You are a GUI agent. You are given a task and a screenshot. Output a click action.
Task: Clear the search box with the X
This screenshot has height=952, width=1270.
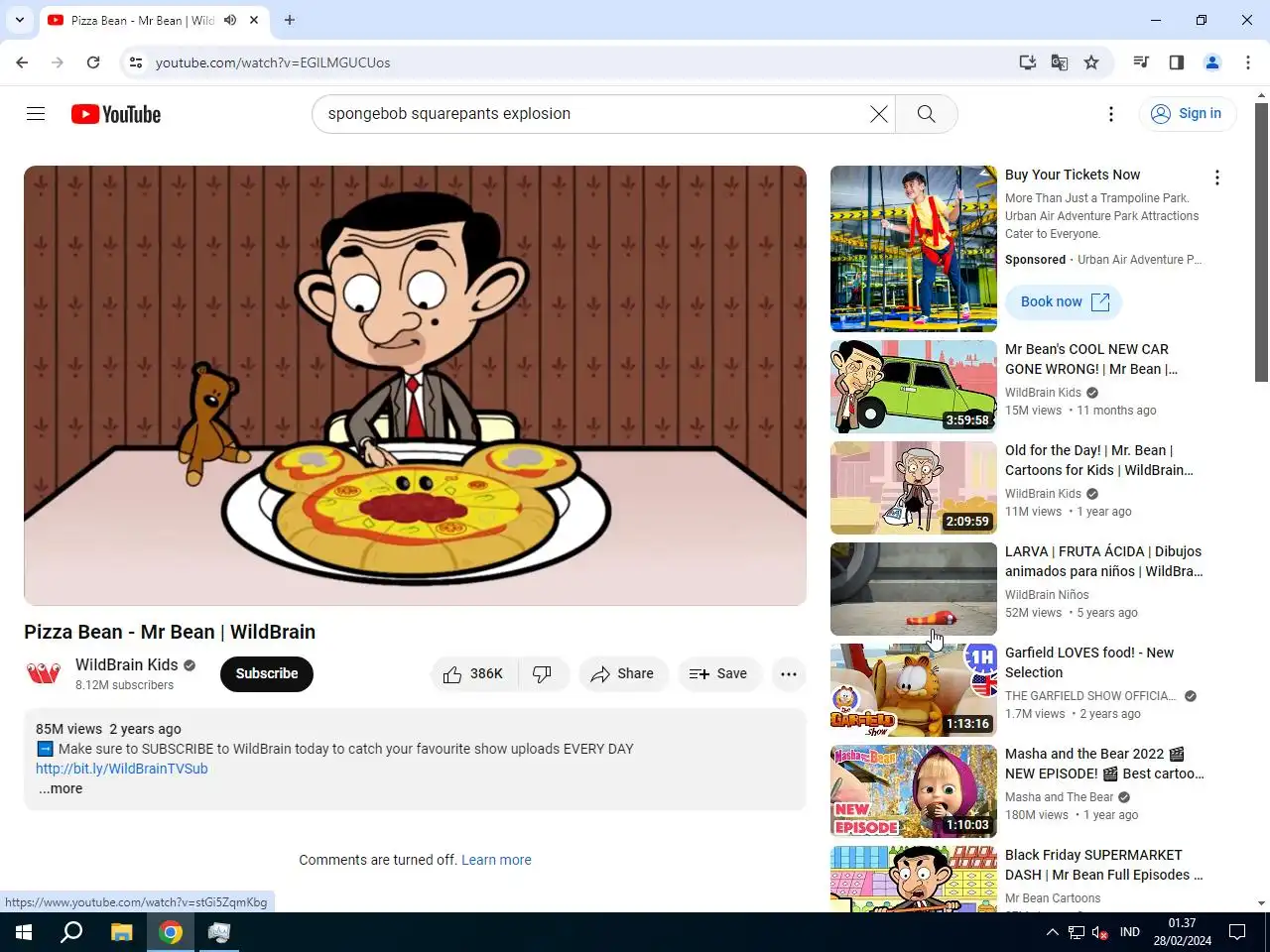pos(878,114)
